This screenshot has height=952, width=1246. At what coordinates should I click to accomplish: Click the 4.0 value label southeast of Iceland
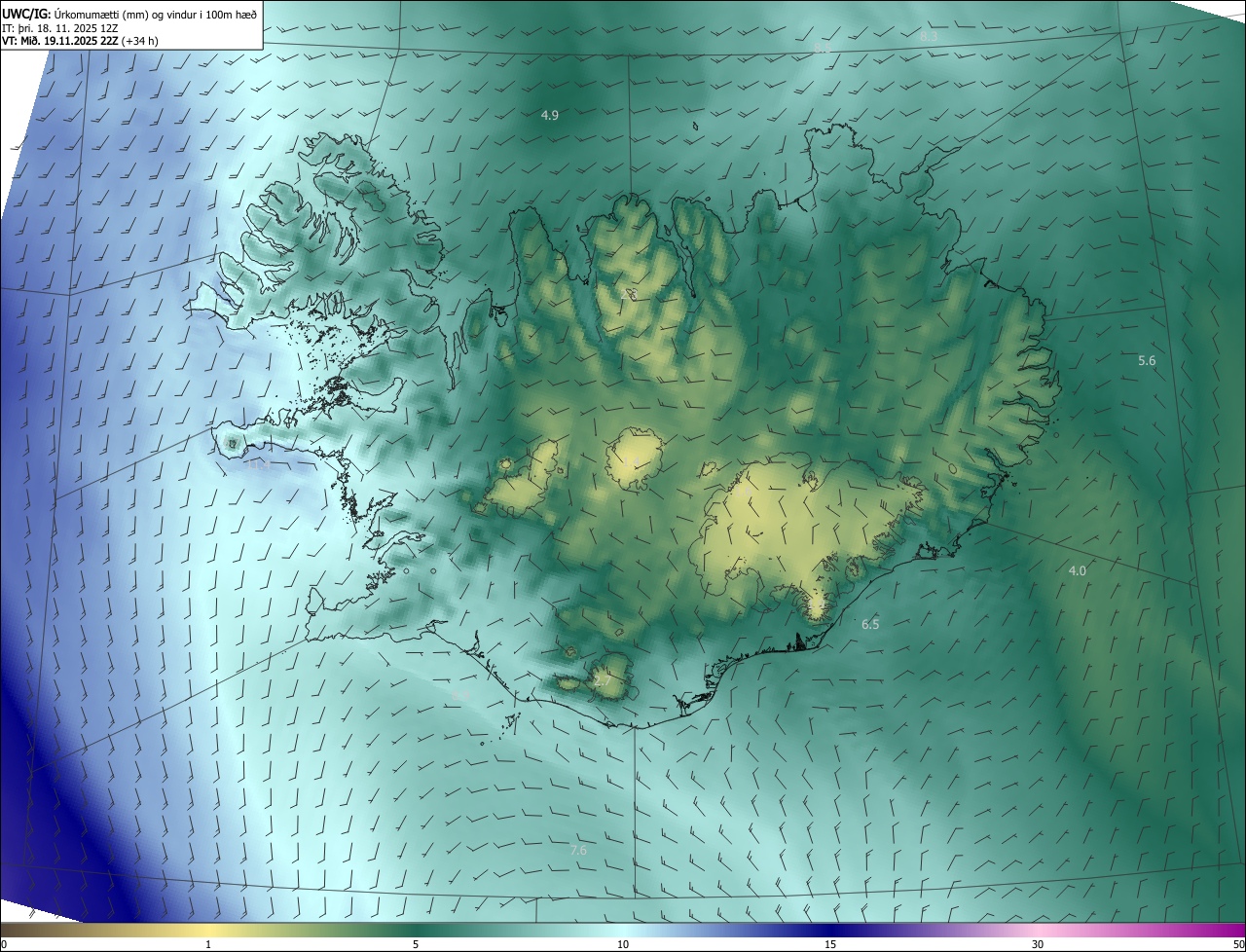click(x=1077, y=570)
